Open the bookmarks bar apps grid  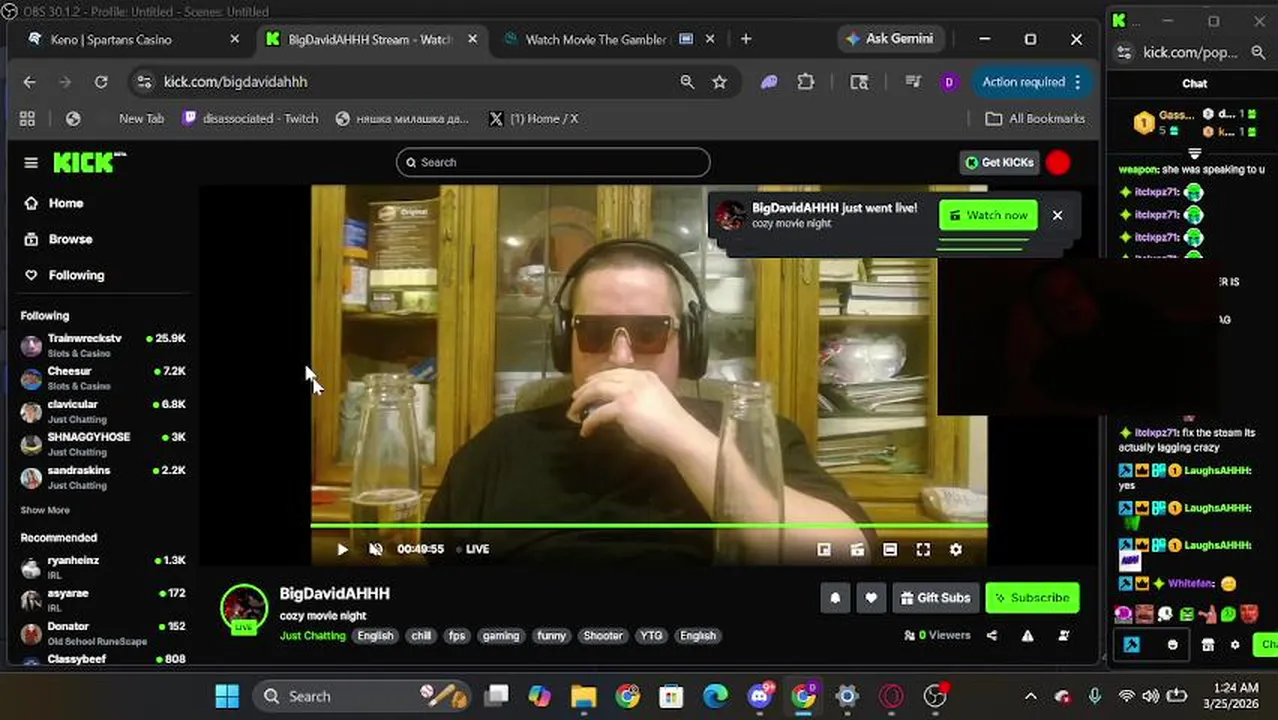(27, 118)
